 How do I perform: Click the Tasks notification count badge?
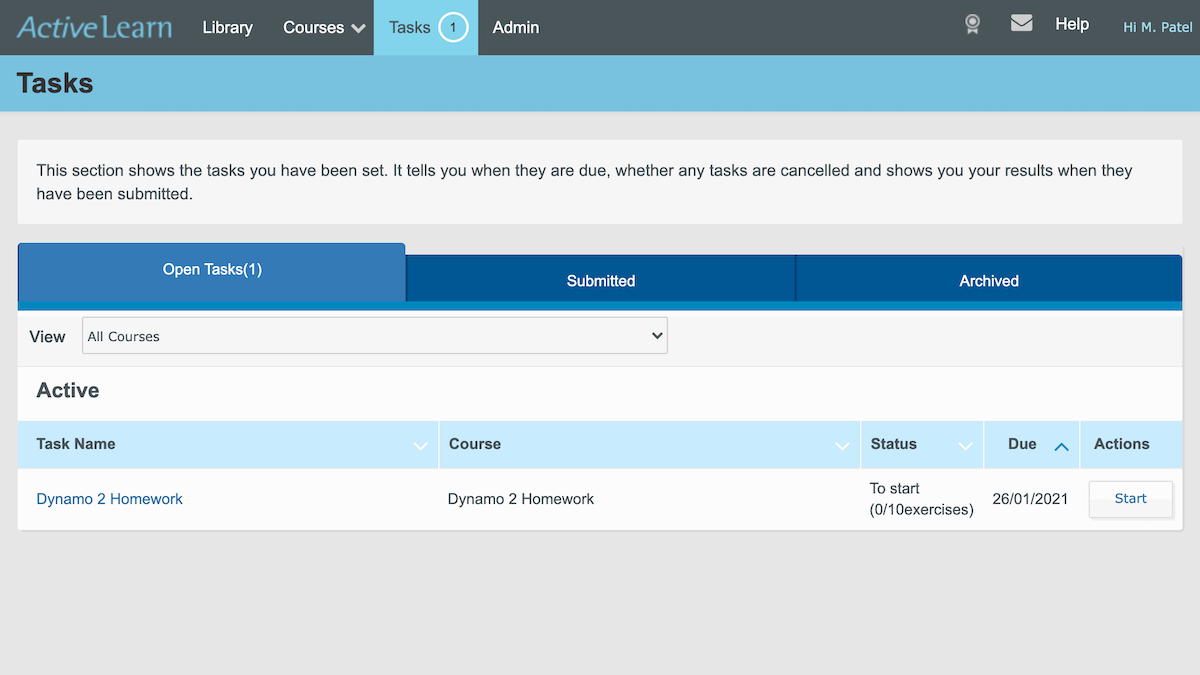[453, 27]
